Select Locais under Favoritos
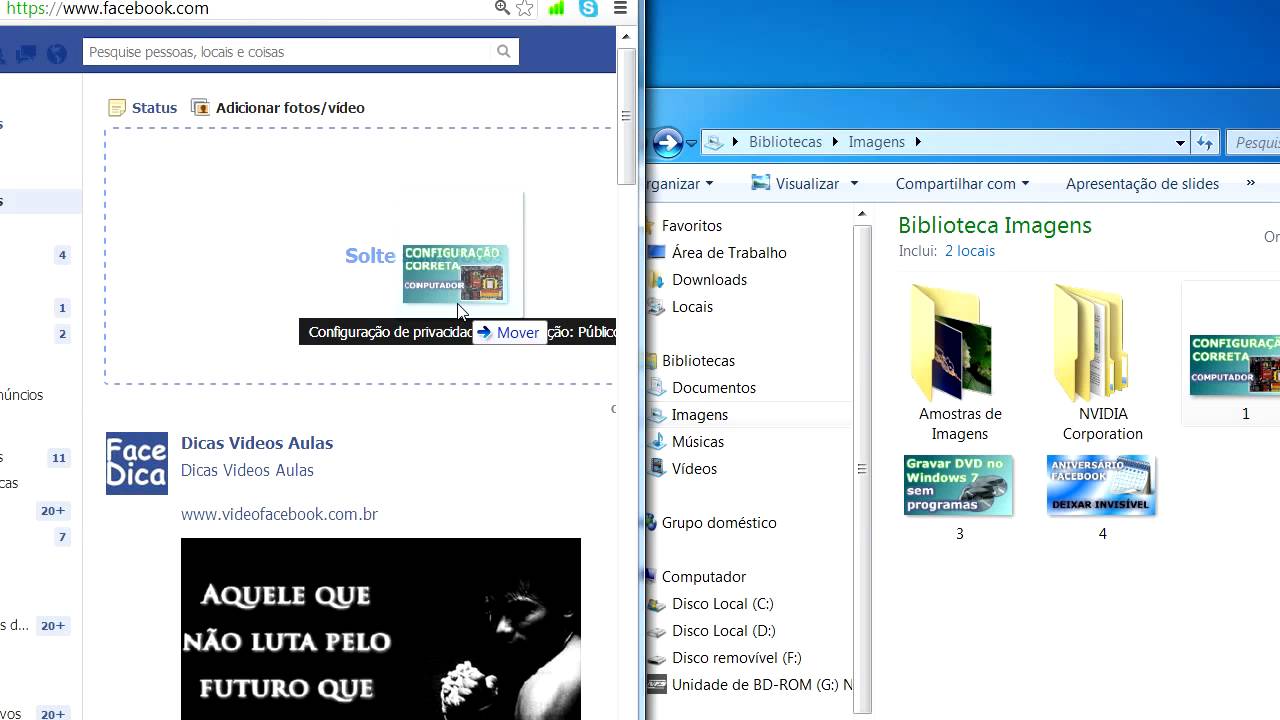This screenshot has width=1280, height=720. 692,306
